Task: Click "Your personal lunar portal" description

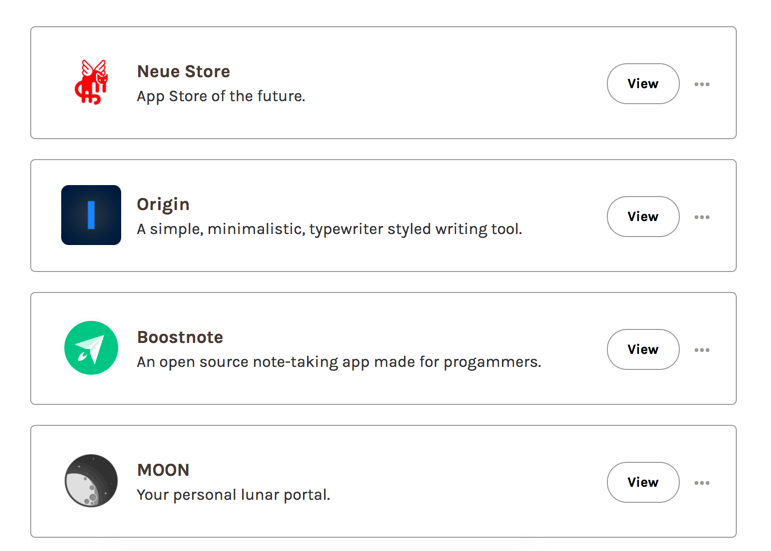Action: click(233, 495)
